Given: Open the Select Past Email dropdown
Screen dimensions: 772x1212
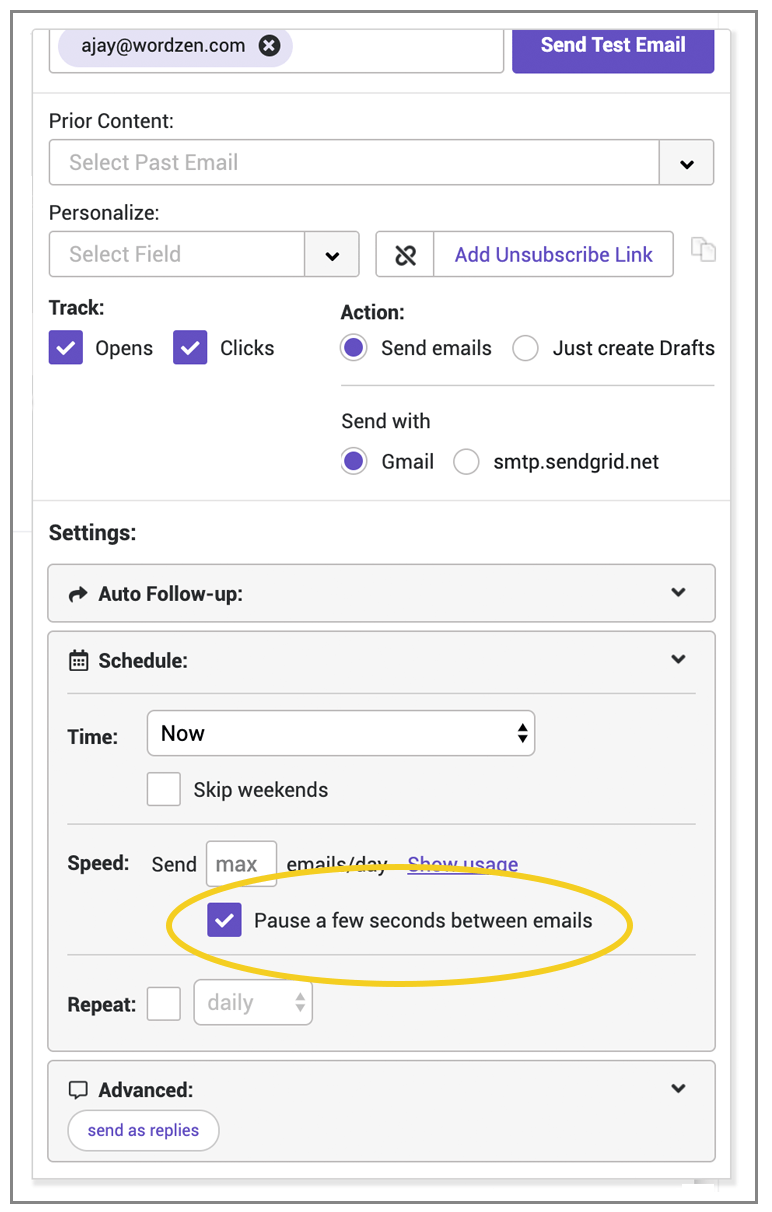Looking at the screenshot, I should 686,162.
